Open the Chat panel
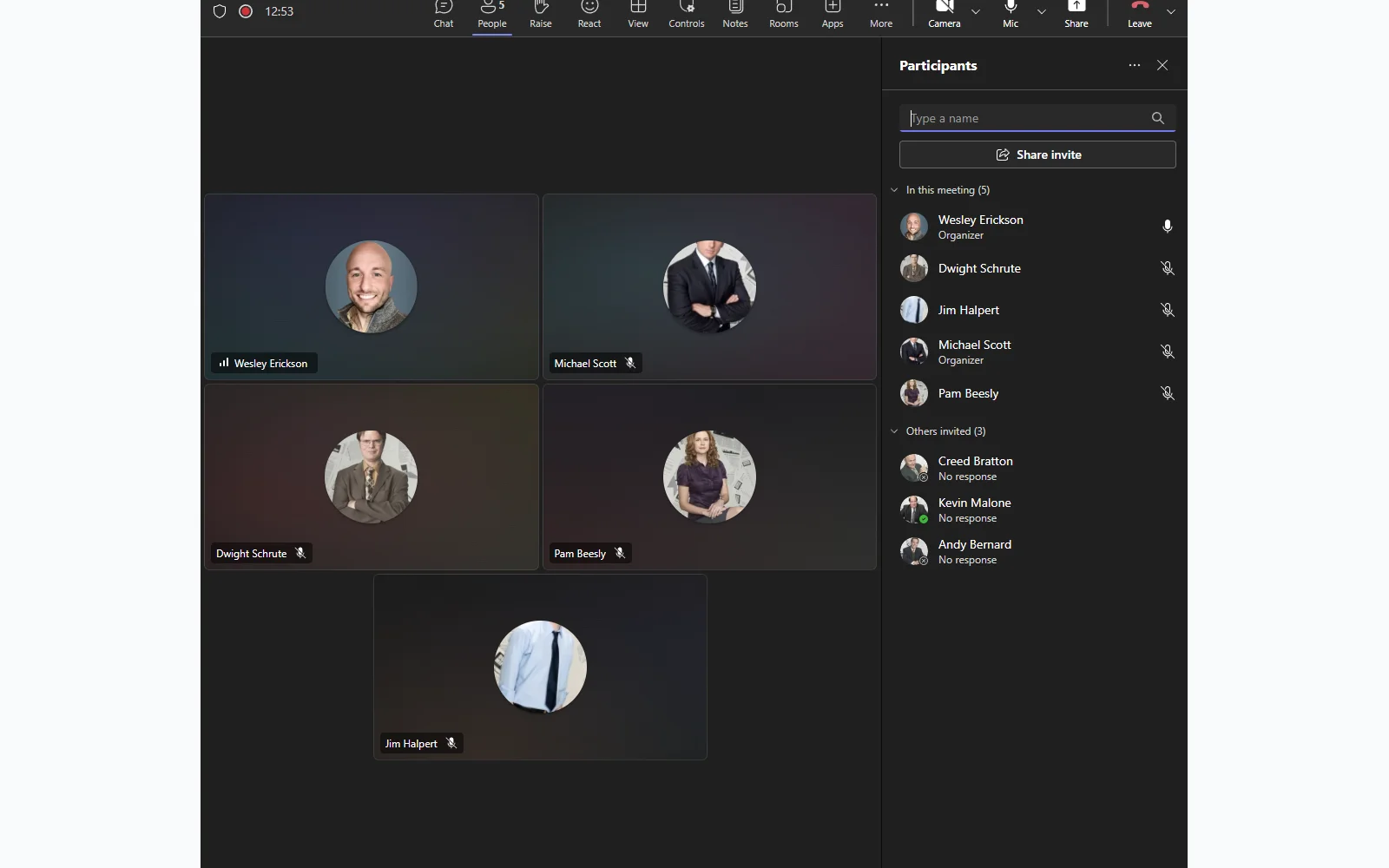 click(444, 15)
